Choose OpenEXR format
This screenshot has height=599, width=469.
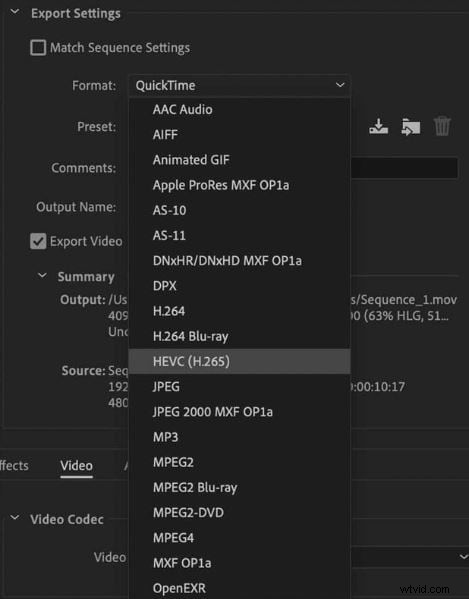239,588
